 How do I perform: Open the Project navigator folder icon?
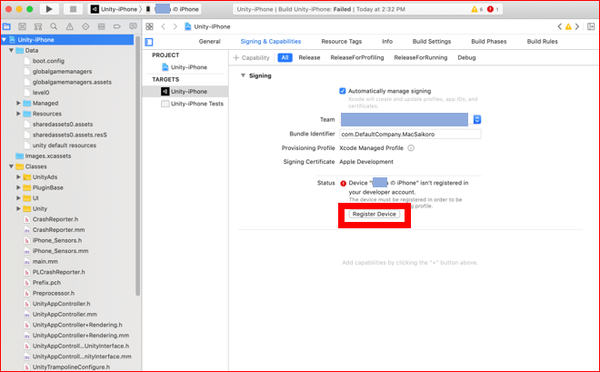pos(7,26)
